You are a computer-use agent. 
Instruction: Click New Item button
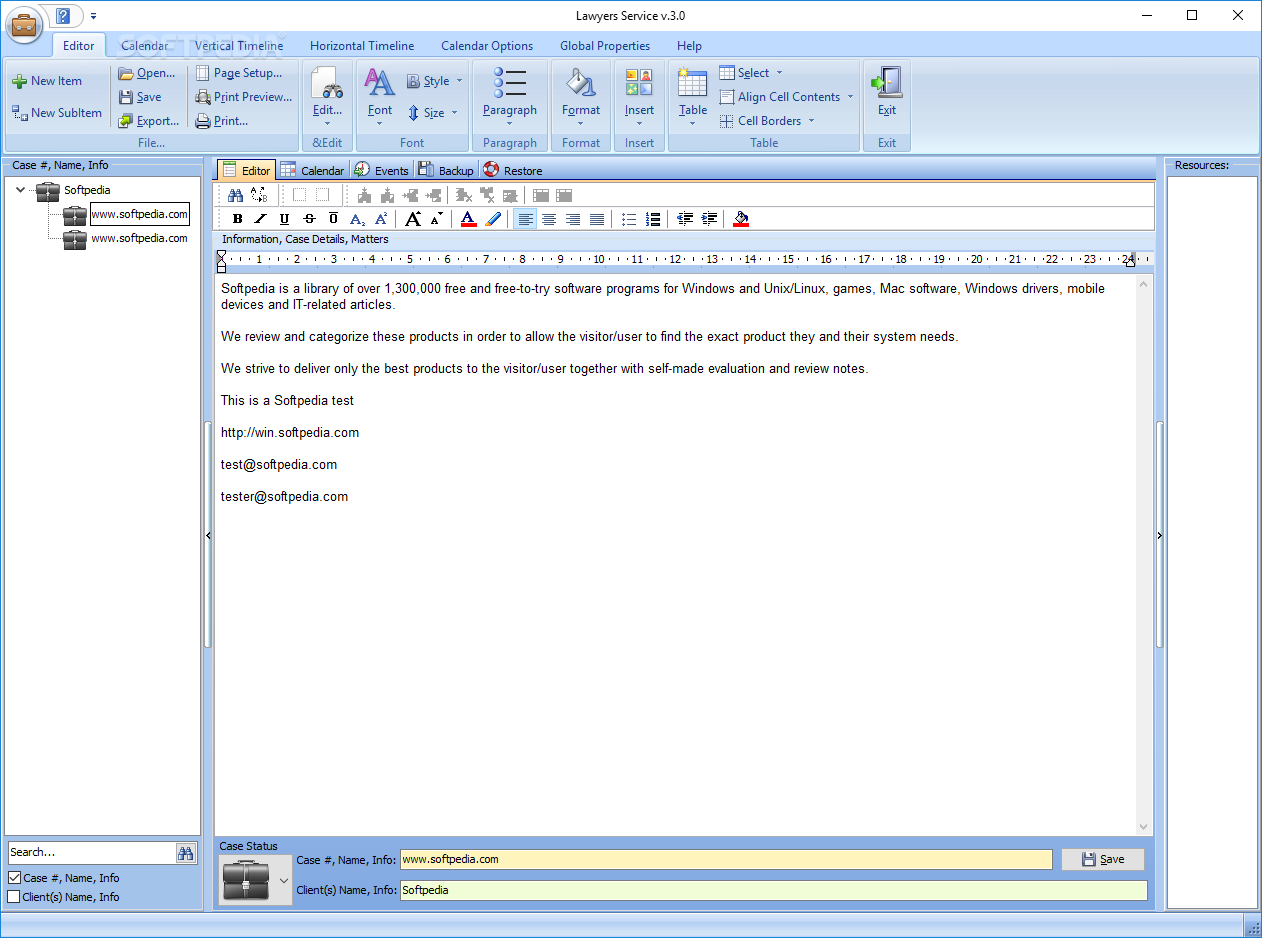[47, 81]
